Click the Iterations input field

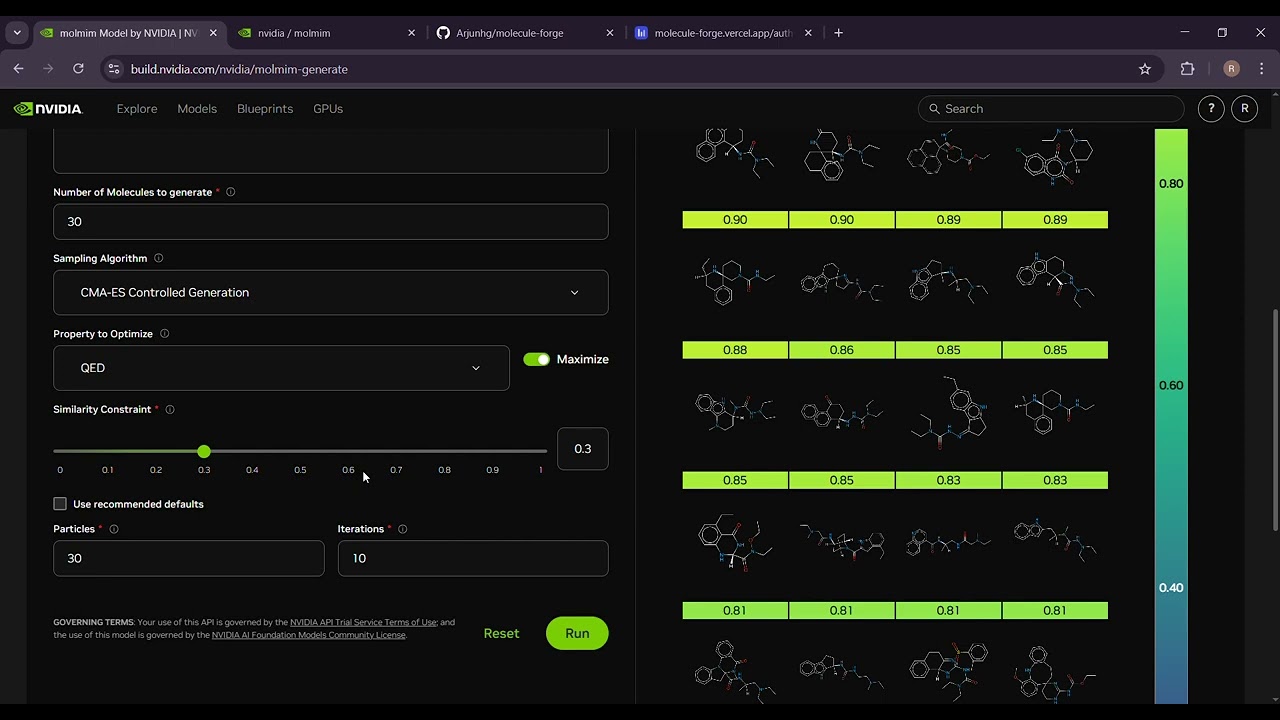point(473,558)
